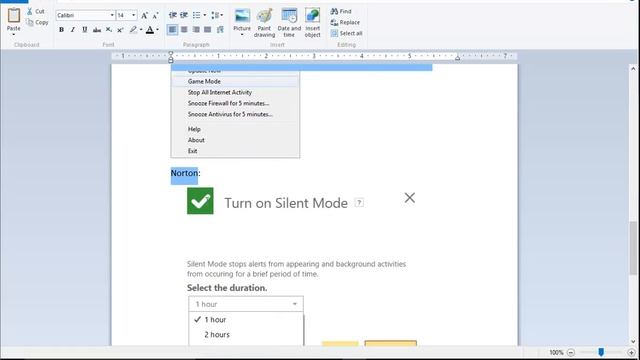Open the line spacing options

coord(217,15)
